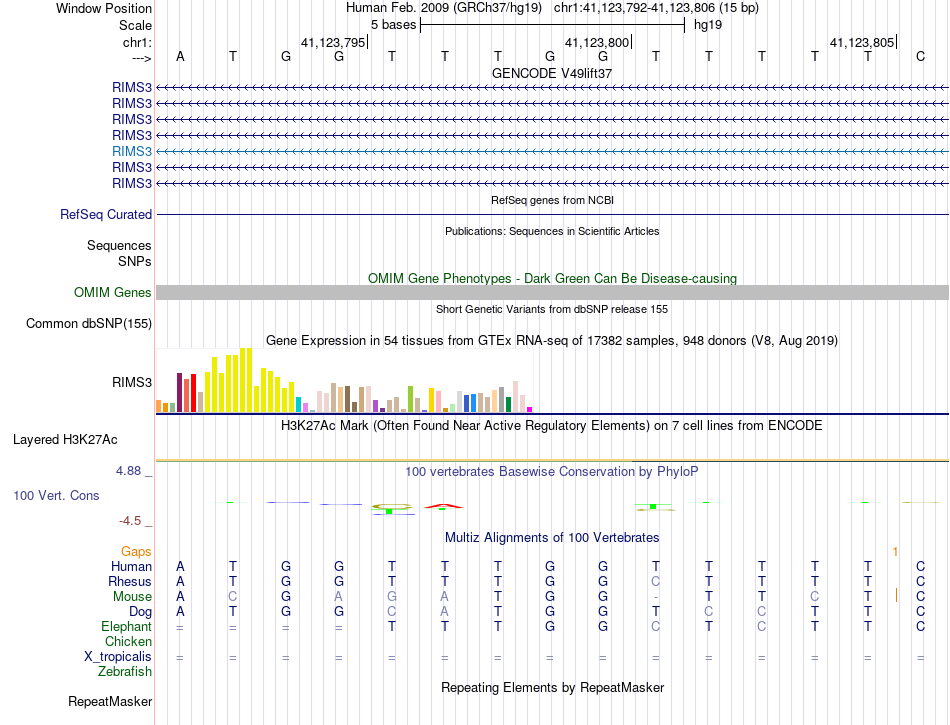
Task: Click the Basewise Conservation by PhyloP title
Action: point(552,471)
